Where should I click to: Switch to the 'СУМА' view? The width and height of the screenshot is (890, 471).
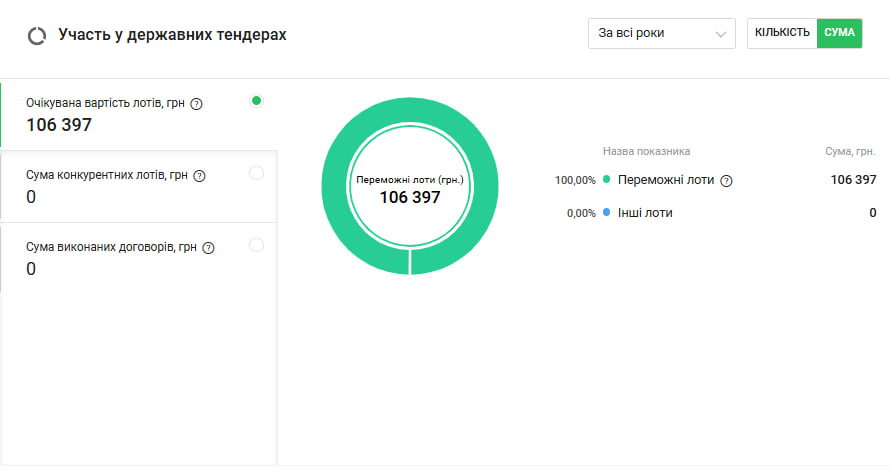839,33
